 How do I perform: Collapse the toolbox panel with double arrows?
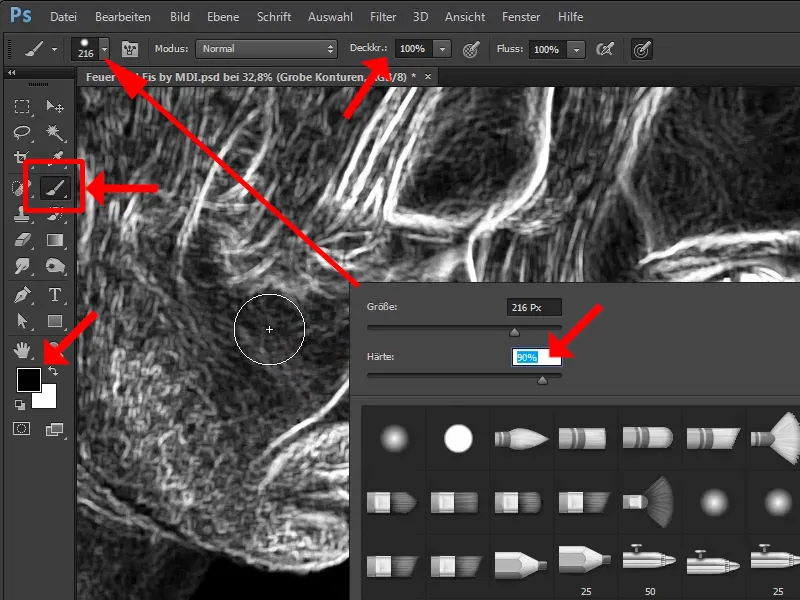pyautogui.click(x=12, y=73)
